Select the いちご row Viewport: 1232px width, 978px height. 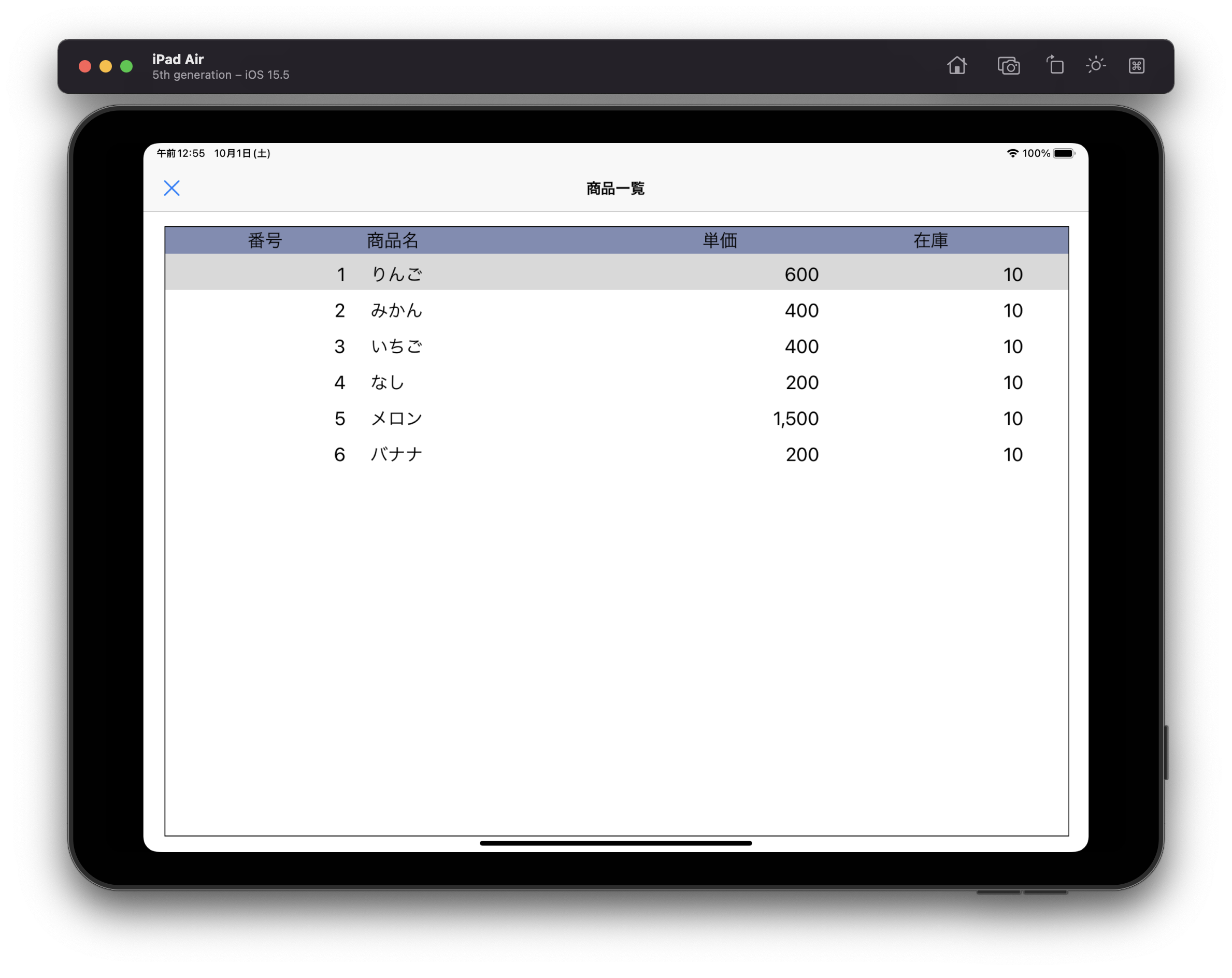tap(616, 346)
